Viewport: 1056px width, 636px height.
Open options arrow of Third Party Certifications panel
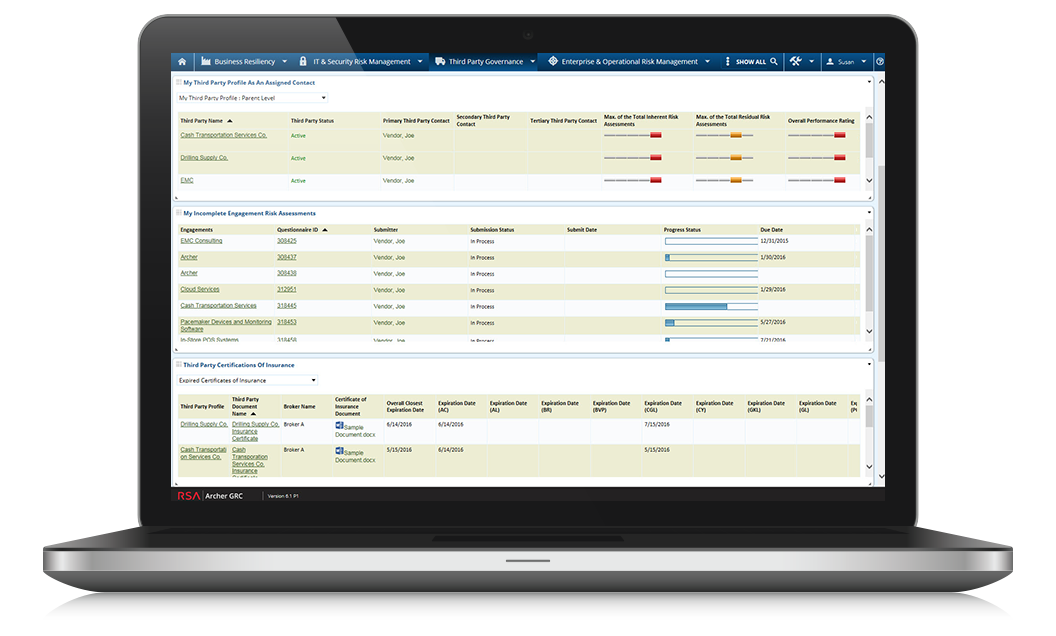[869, 364]
